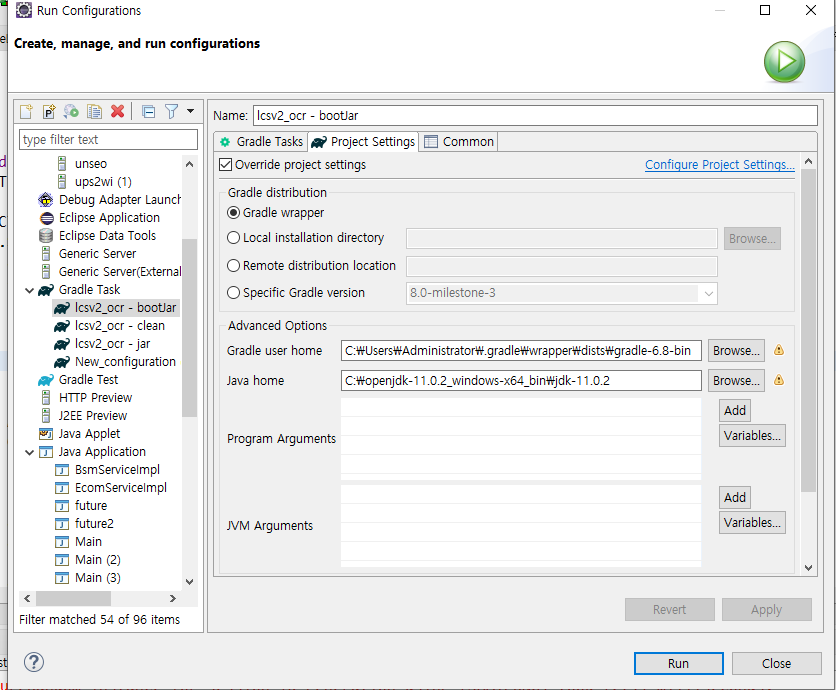The height and width of the screenshot is (690, 836).
Task: Open the filter options dropdown arrow
Action: pyautogui.click(x=190, y=111)
